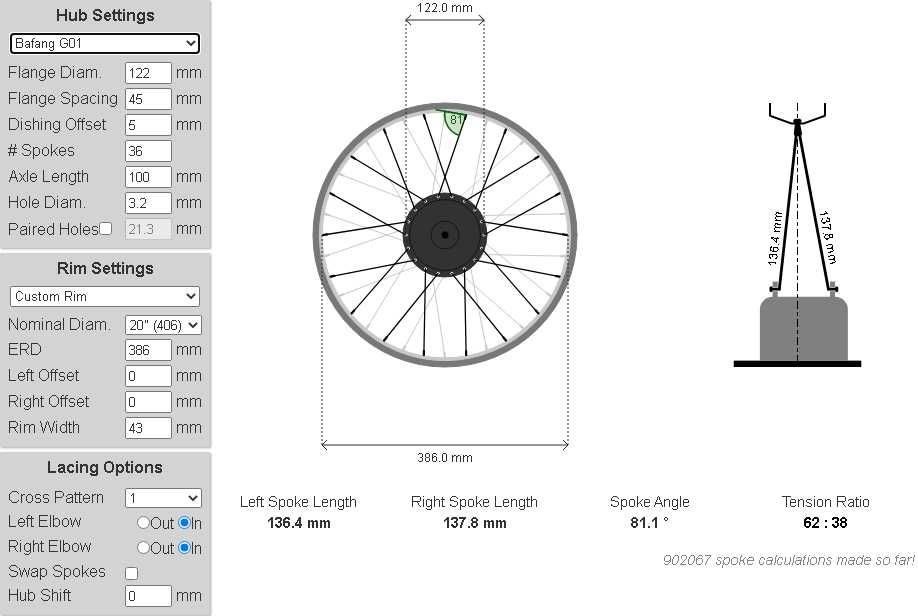Click the wheel cross-section side view diagram

click(x=797, y=234)
